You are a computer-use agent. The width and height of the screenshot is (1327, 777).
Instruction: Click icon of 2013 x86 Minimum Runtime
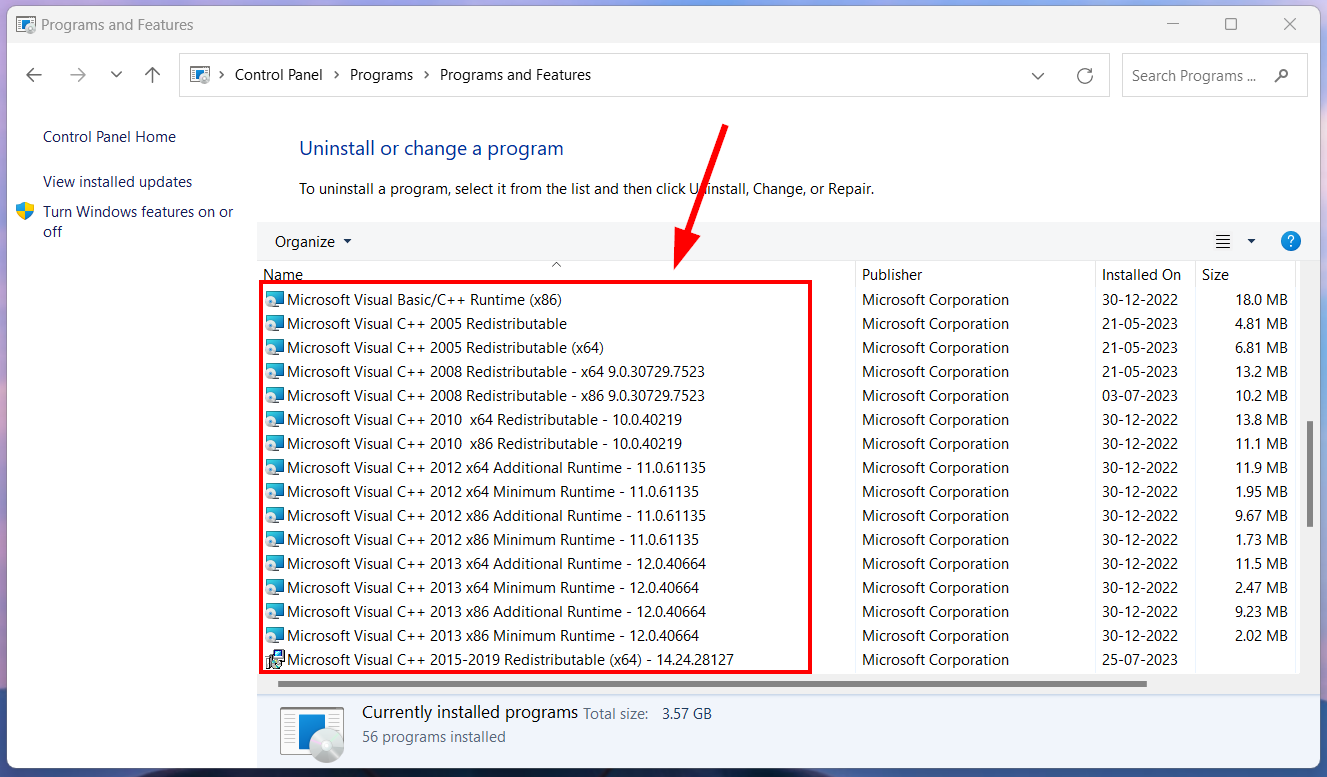click(x=274, y=635)
